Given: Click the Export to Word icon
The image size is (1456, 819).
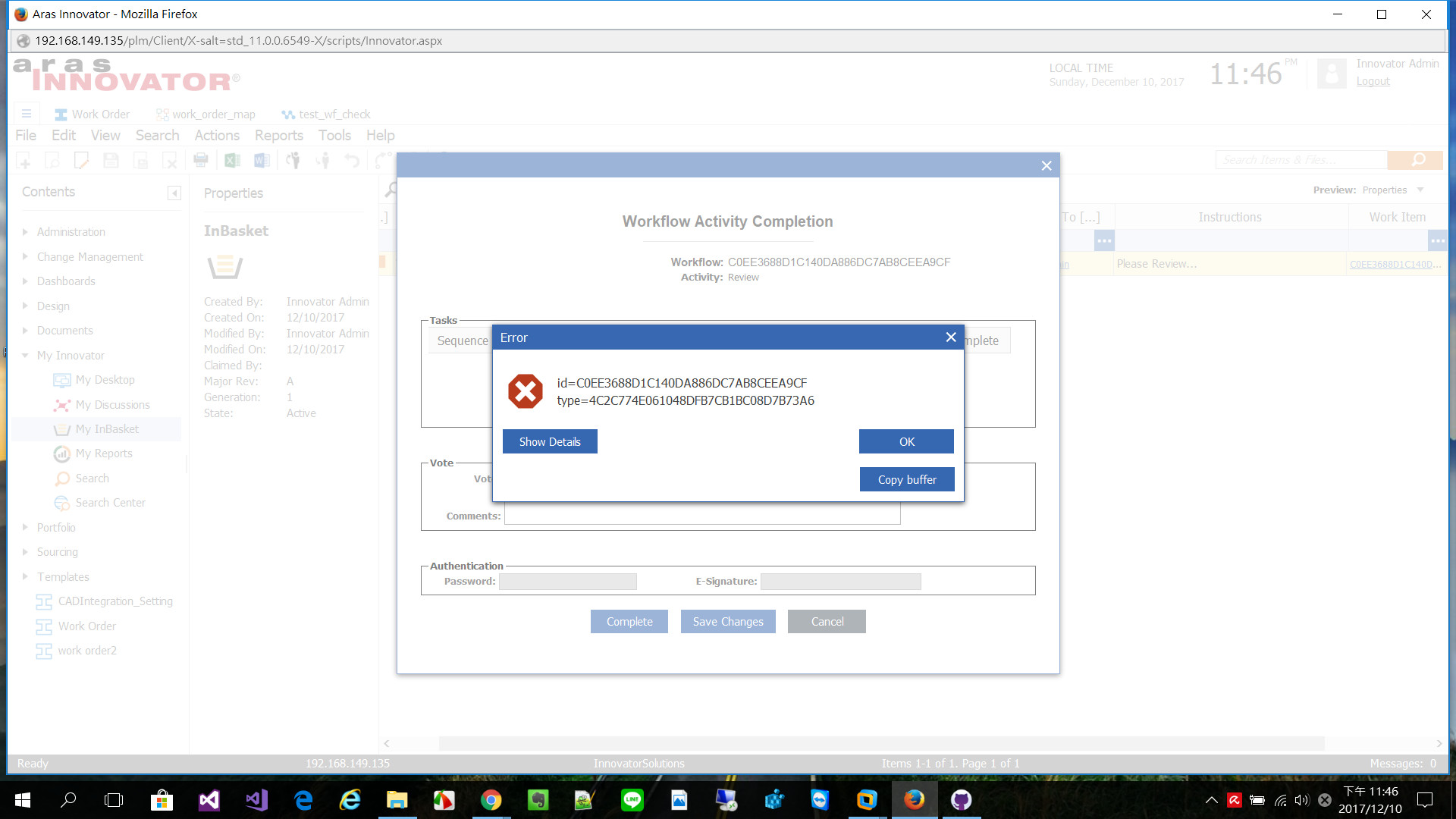Looking at the screenshot, I should pos(262,160).
